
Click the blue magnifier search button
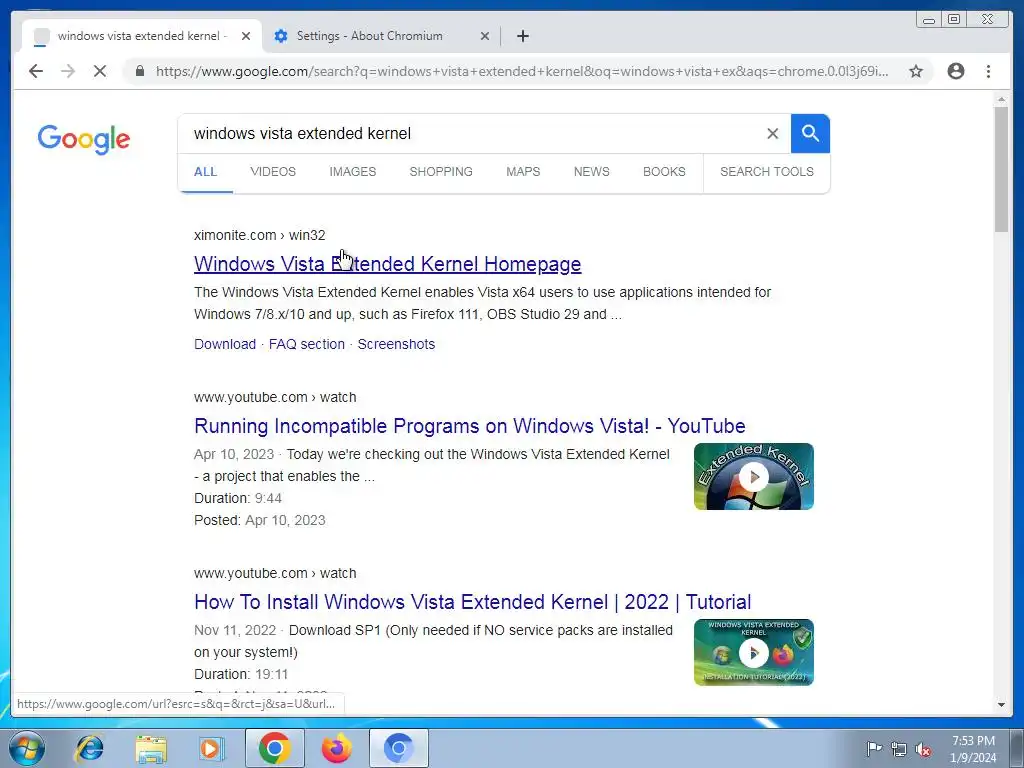click(810, 133)
